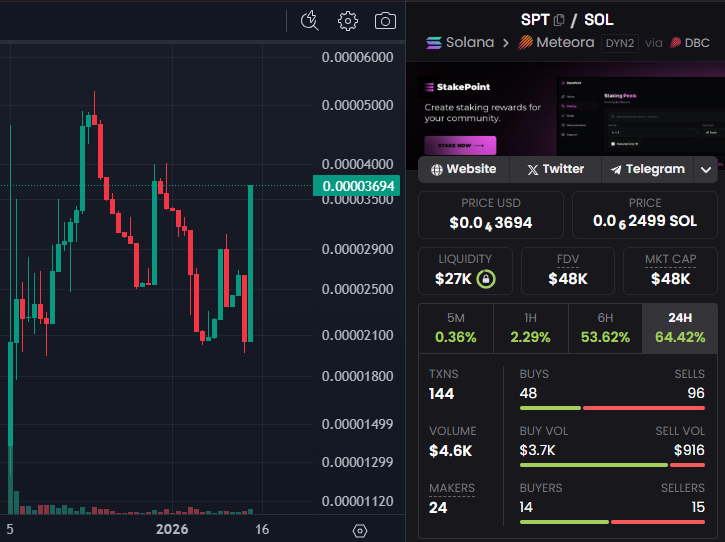Image resolution: width=725 pixels, height=542 pixels.
Task: Click the SOL quote symbol in header
Action: [599, 20]
